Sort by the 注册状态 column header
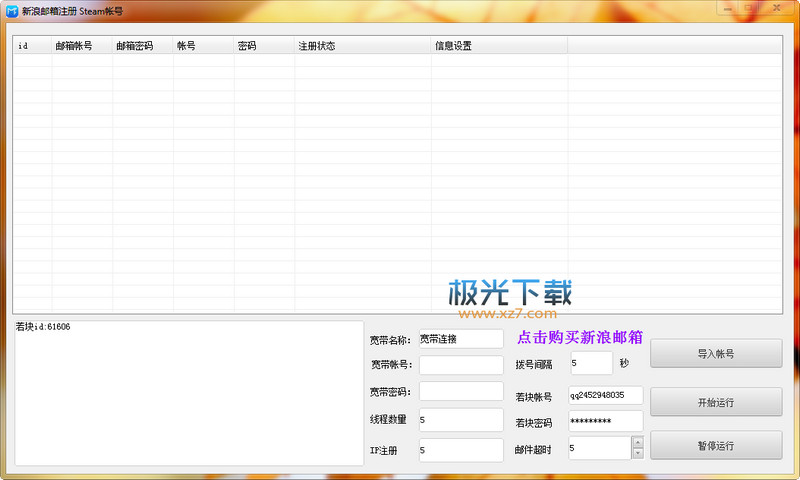800x480 pixels. pos(362,46)
